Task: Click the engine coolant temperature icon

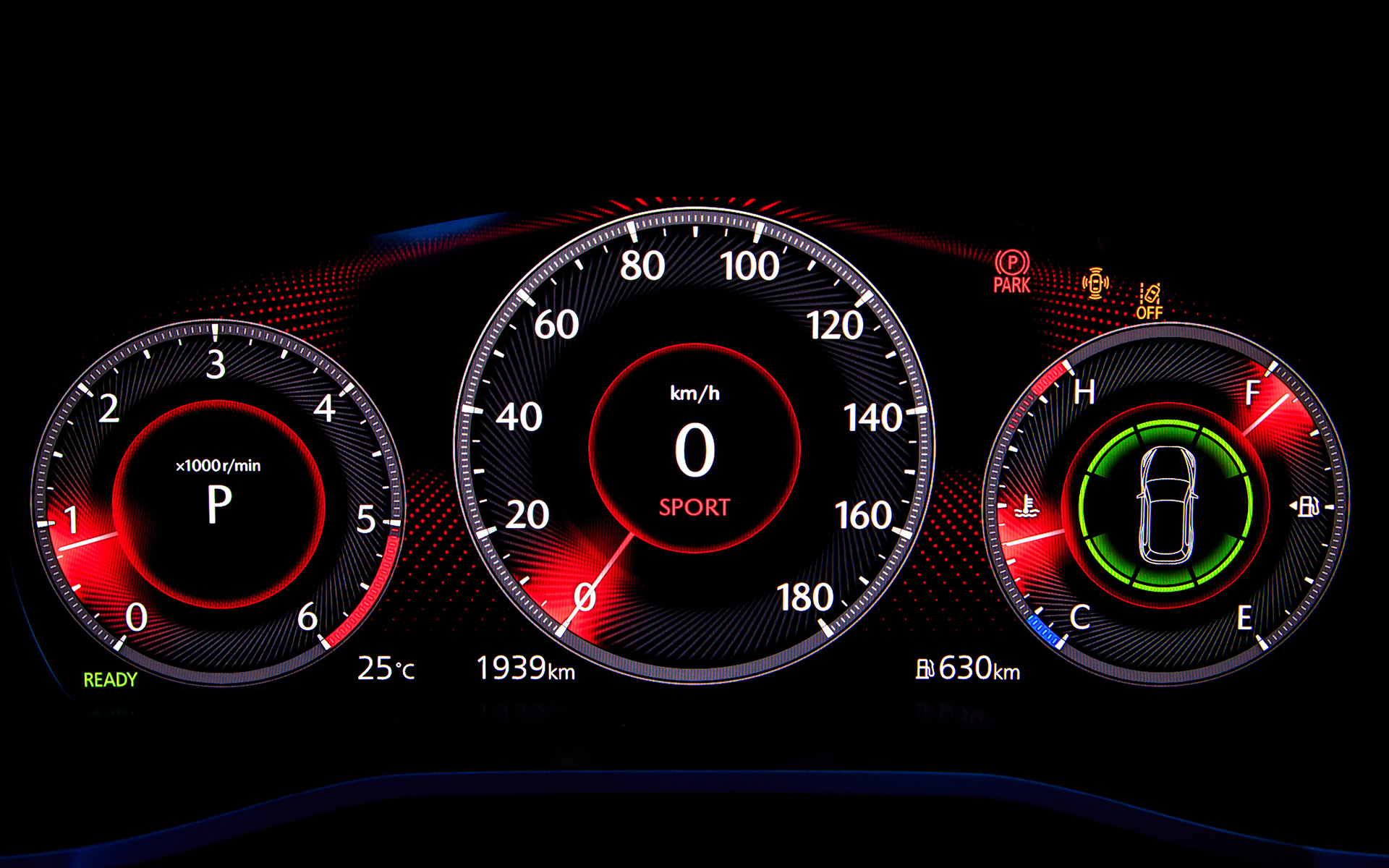Action: (1026, 506)
